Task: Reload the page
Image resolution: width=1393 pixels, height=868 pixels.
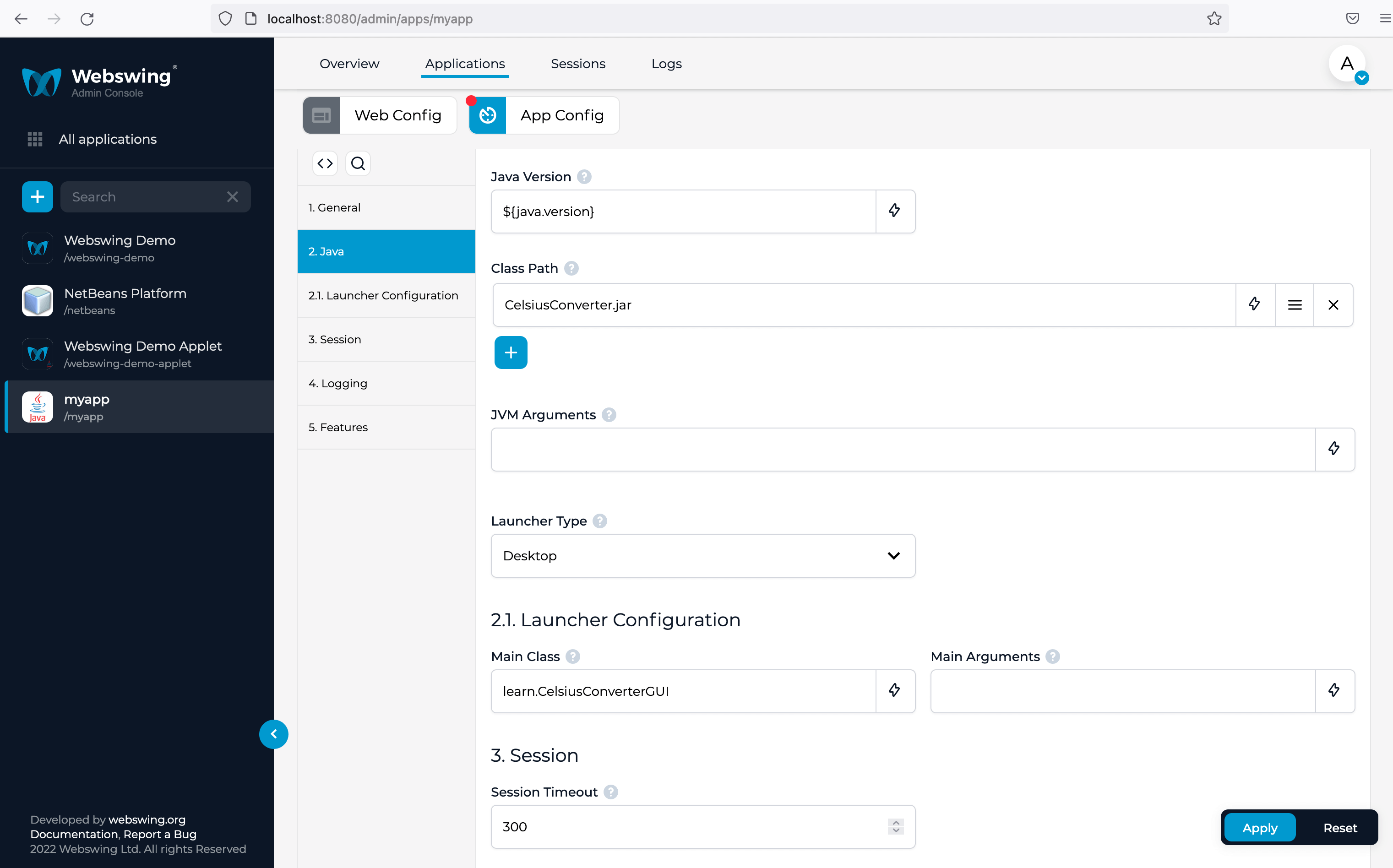Action: (87, 19)
